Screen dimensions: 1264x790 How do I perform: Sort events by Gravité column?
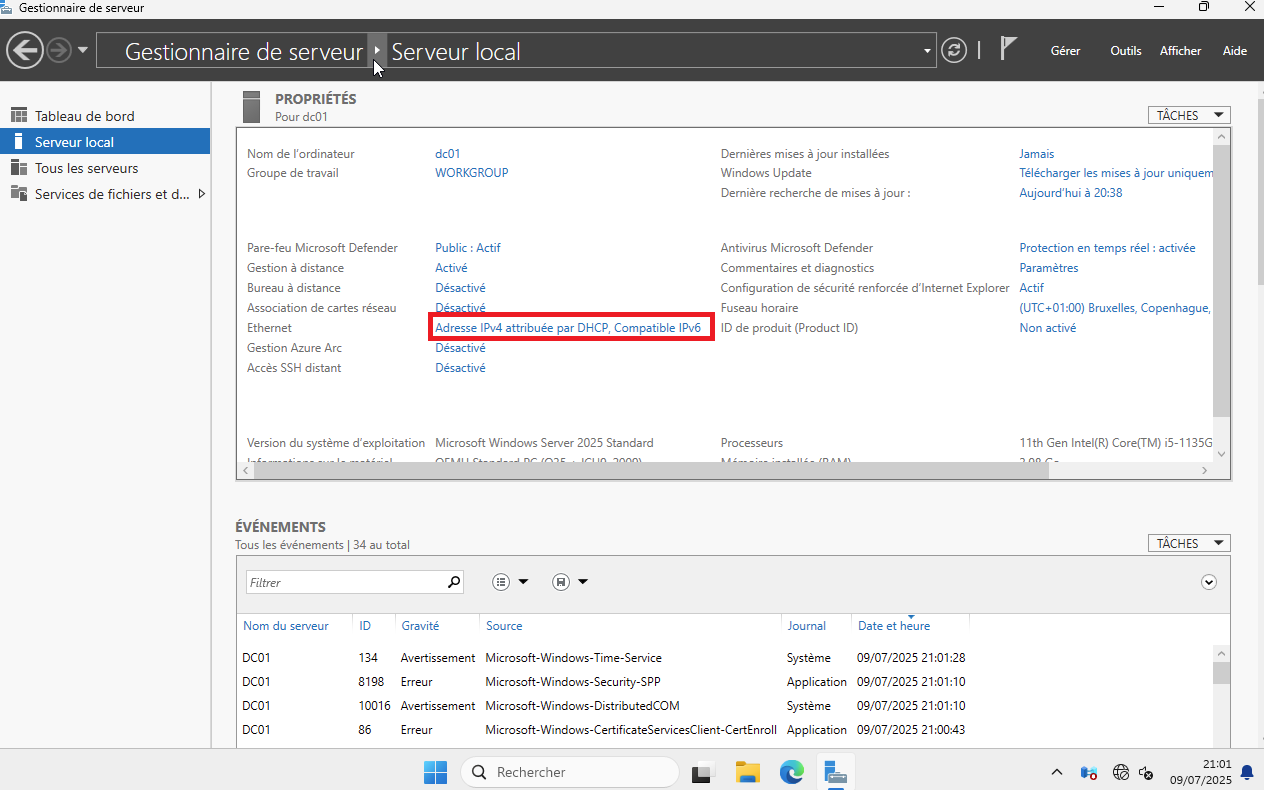pyautogui.click(x=420, y=626)
